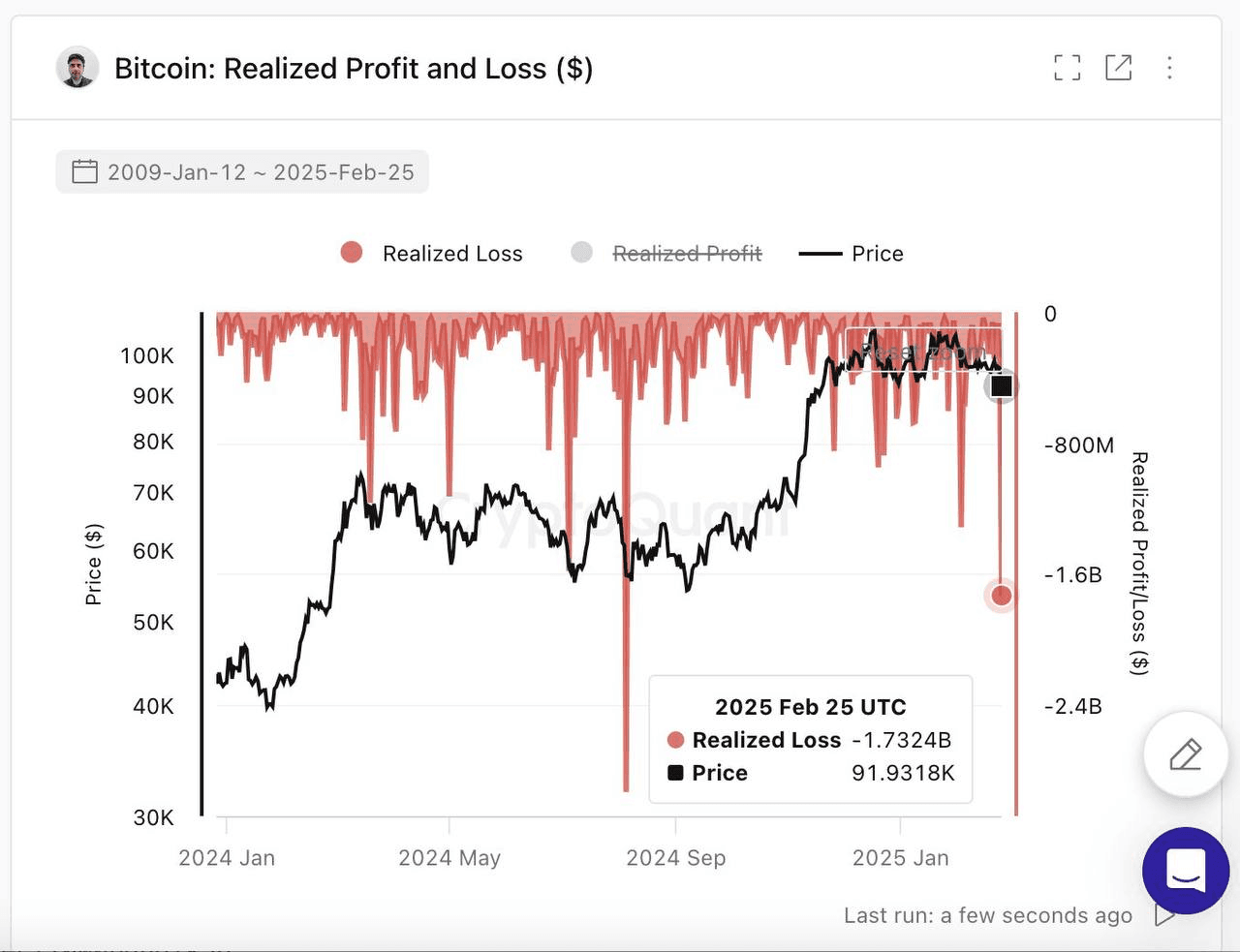Open the three-dot more options menu
Image resolution: width=1240 pixels, height=952 pixels.
click(x=1169, y=68)
